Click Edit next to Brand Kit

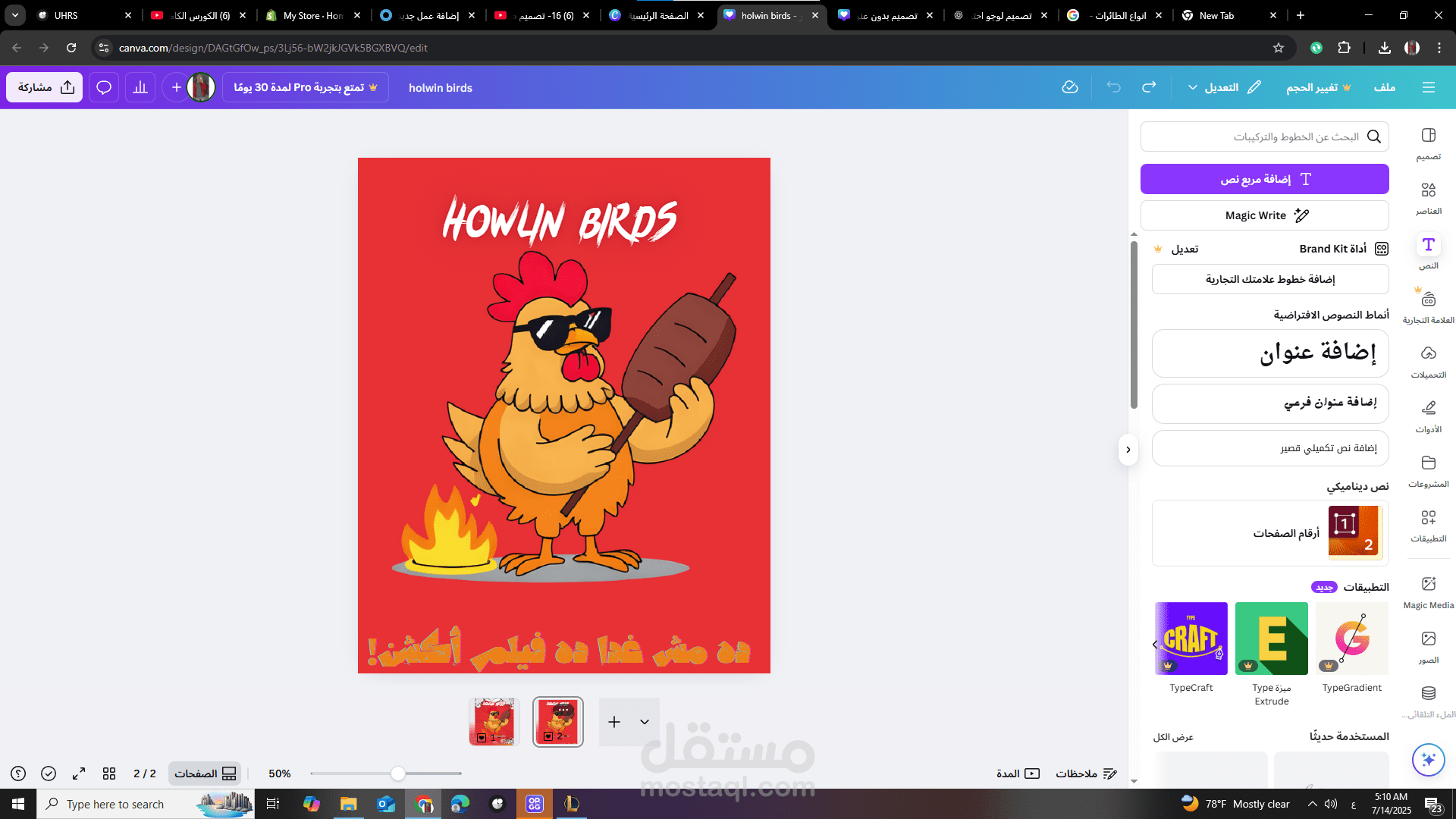pyautogui.click(x=1185, y=249)
